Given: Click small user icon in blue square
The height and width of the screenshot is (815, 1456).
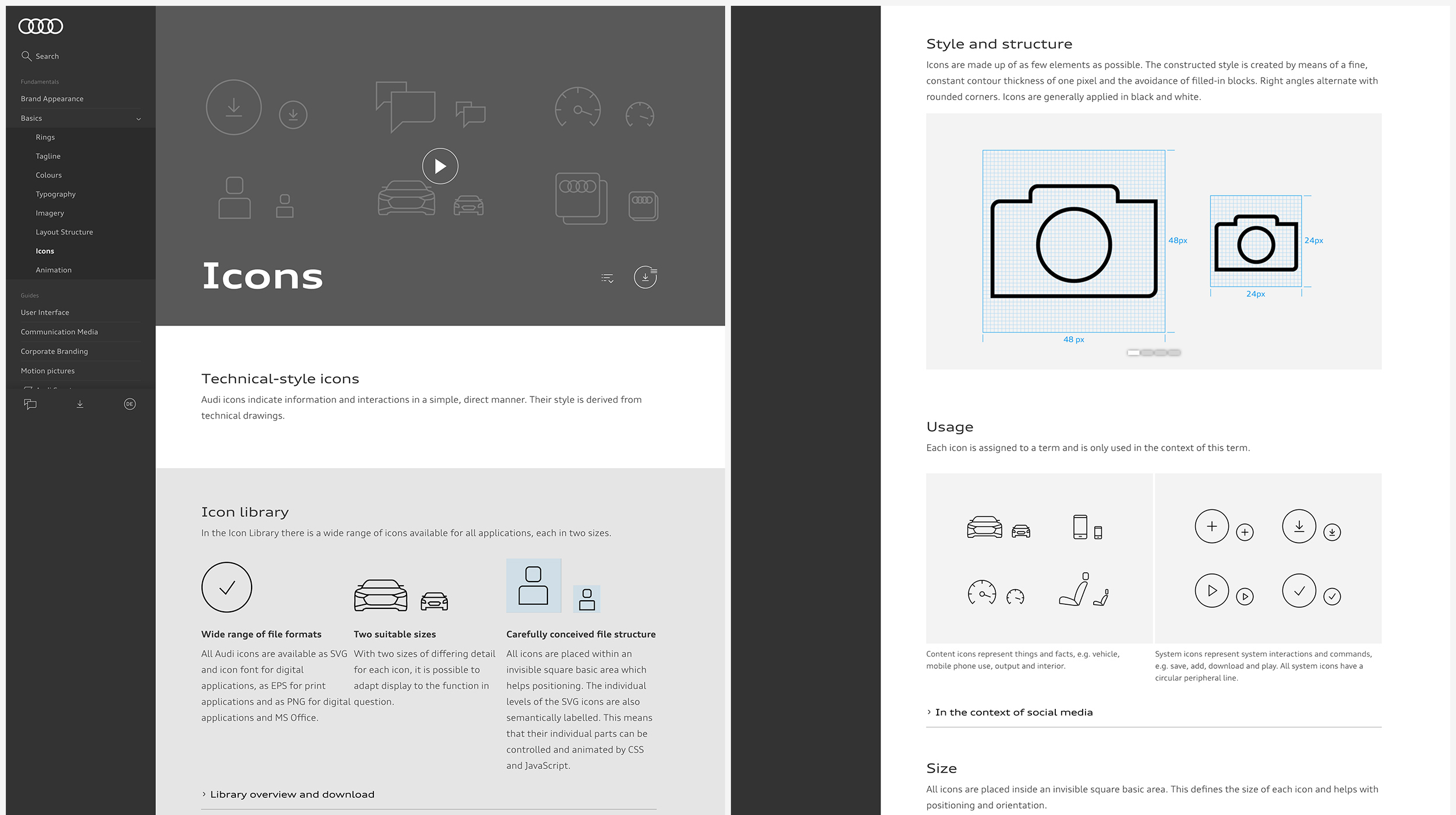Looking at the screenshot, I should pyautogui.click(x=587, y=599).
